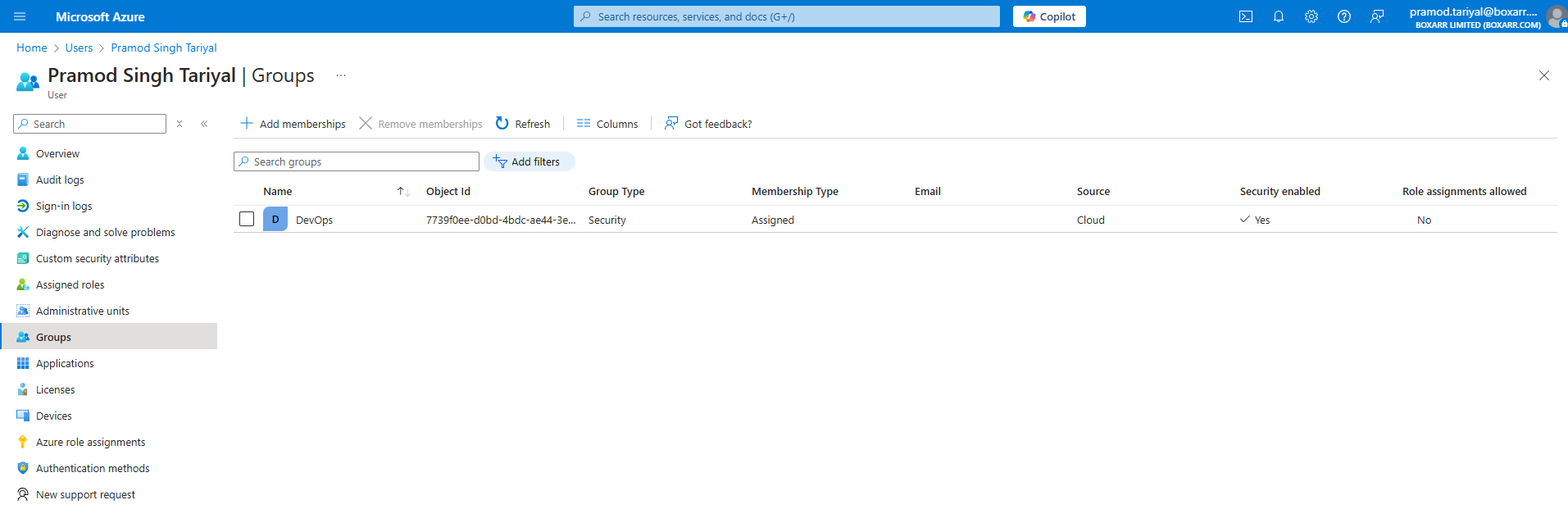Click the DevOps group D avatar
The height and width of the screenshot is (509, 1568).
pos(275,219)
